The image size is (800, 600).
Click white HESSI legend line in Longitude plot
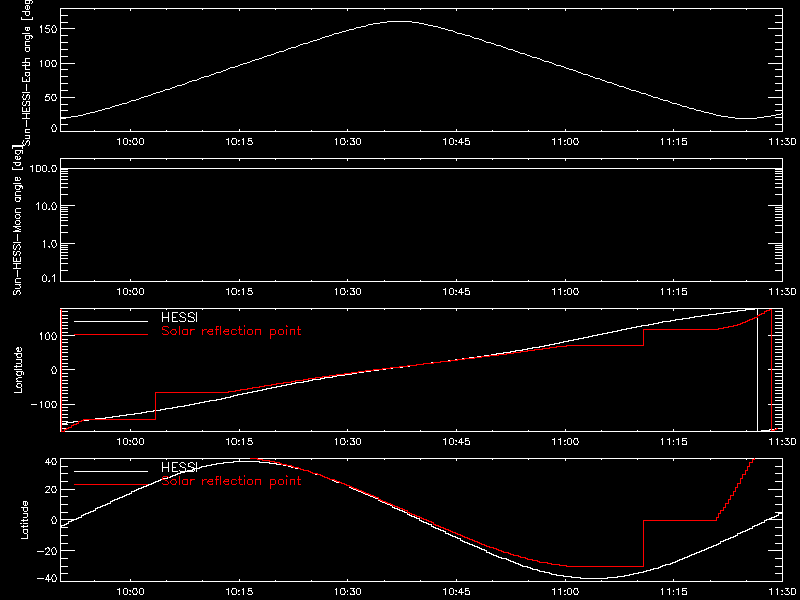[x=111, y=321]
